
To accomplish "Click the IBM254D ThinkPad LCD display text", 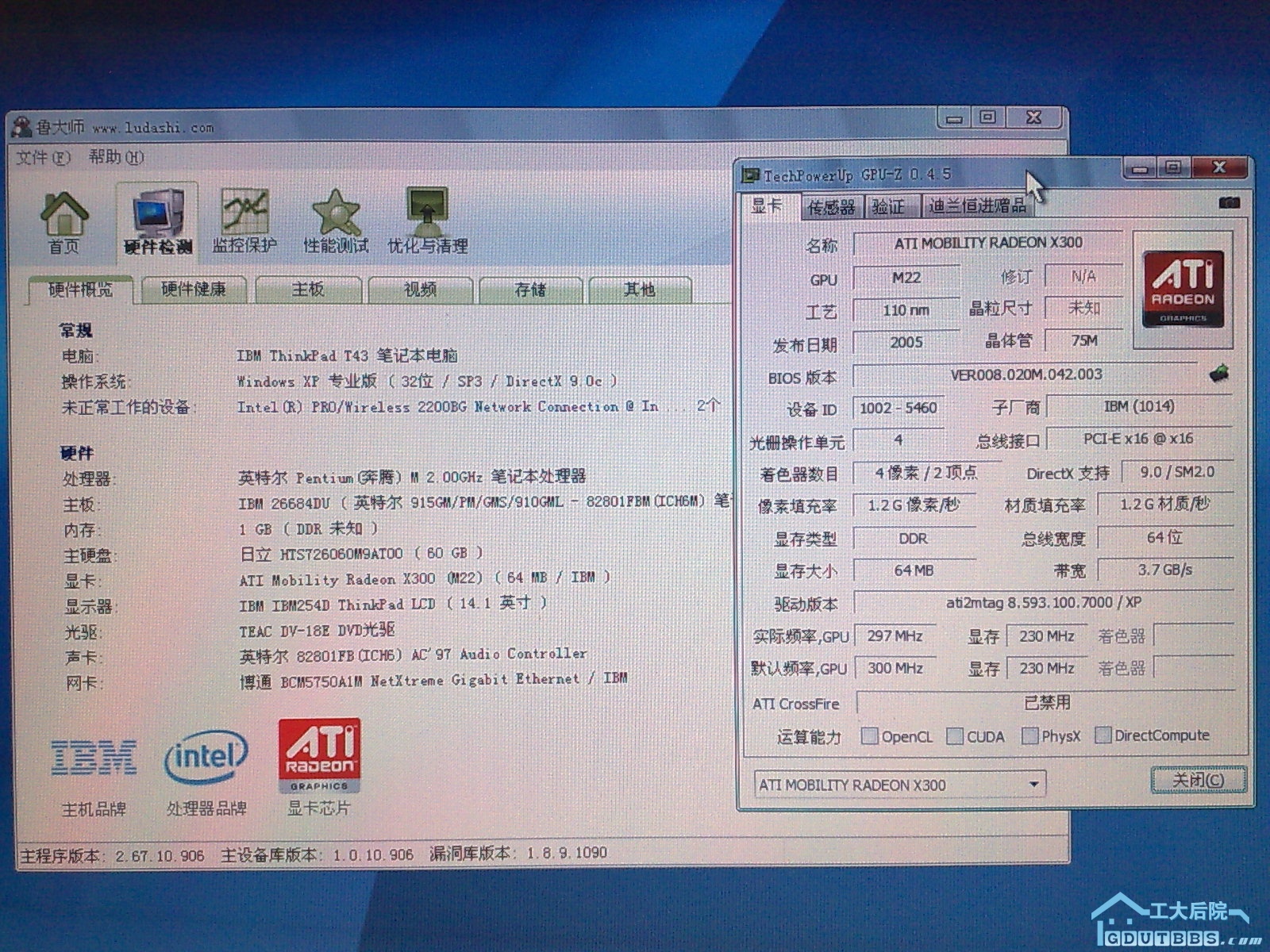I will coord(393,604).
